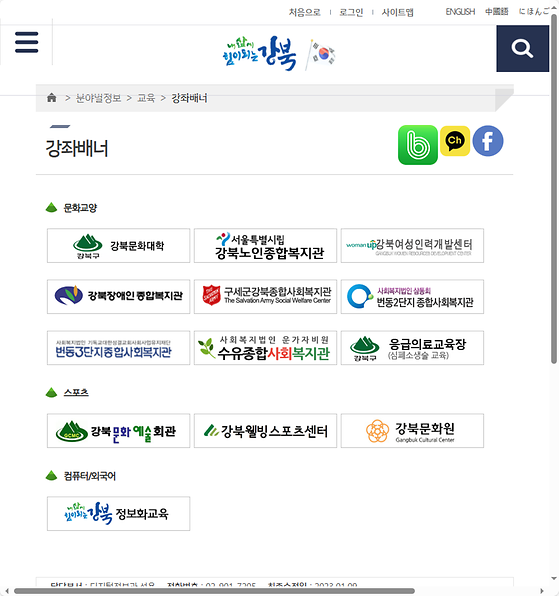Open the 번동3단지종합사회복지관 banner

pos(119,348)
